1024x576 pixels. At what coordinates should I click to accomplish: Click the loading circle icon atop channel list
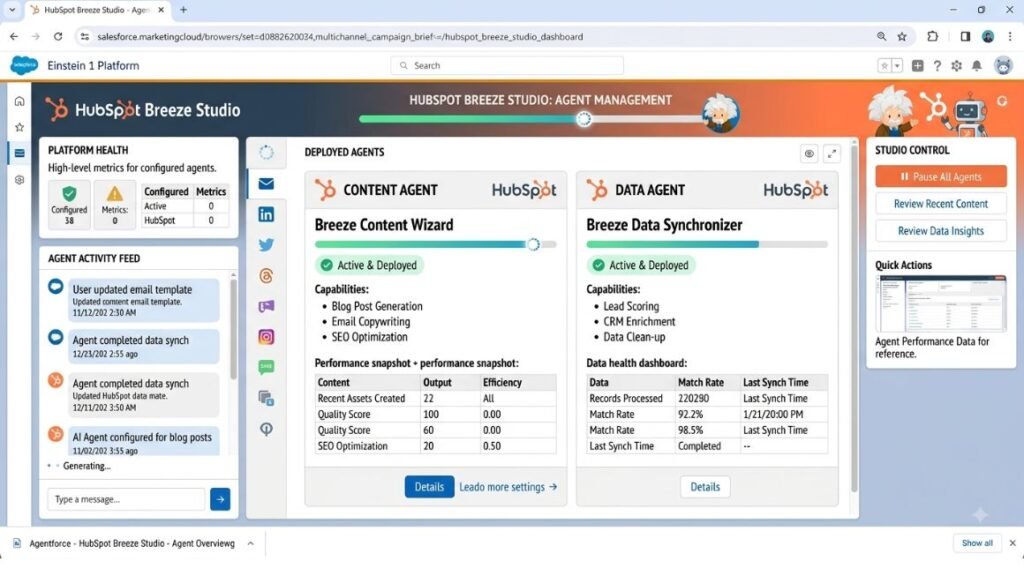pyautogui.click(x=266, y=153)
